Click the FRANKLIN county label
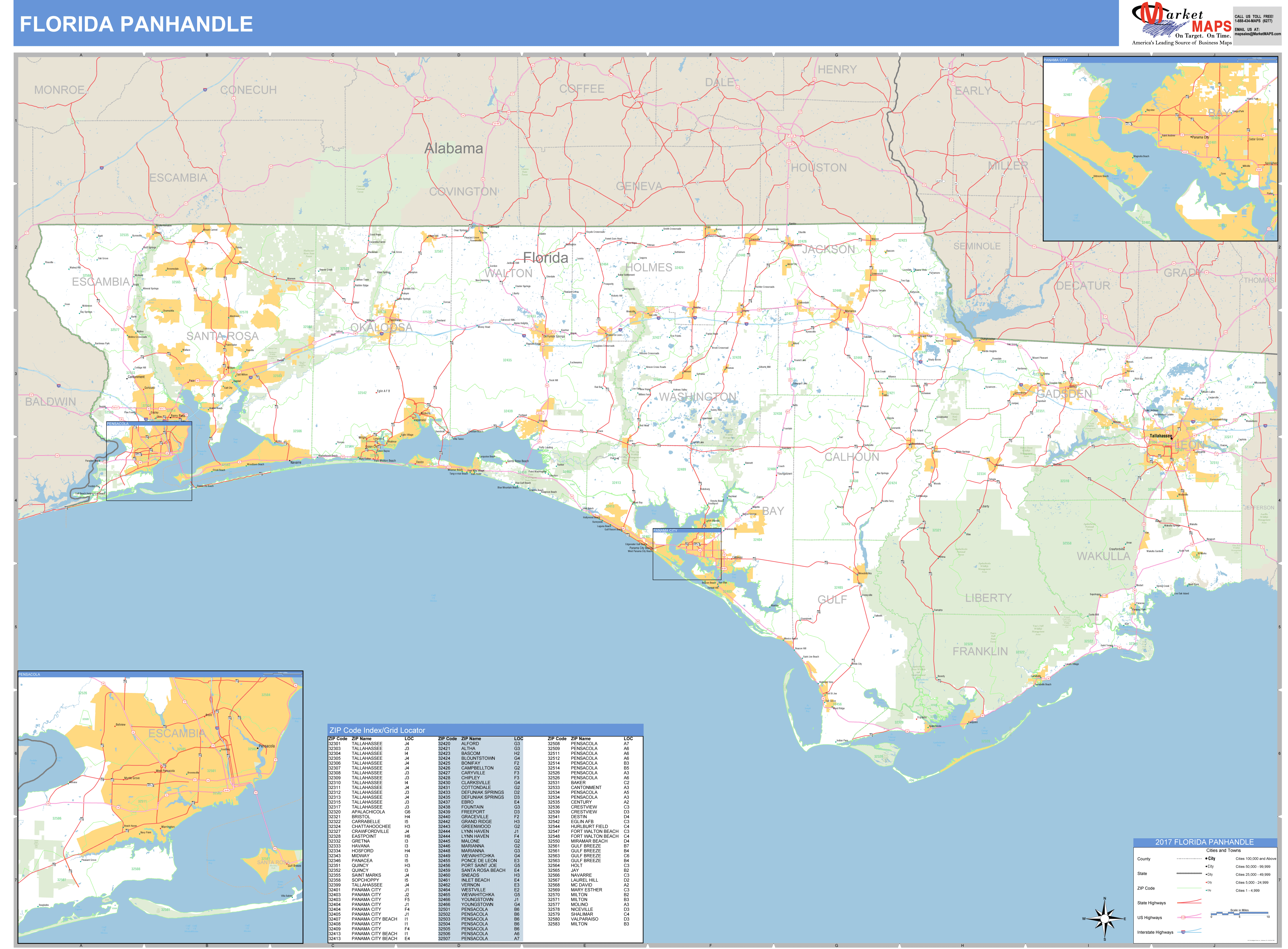 tap(980, 652)
